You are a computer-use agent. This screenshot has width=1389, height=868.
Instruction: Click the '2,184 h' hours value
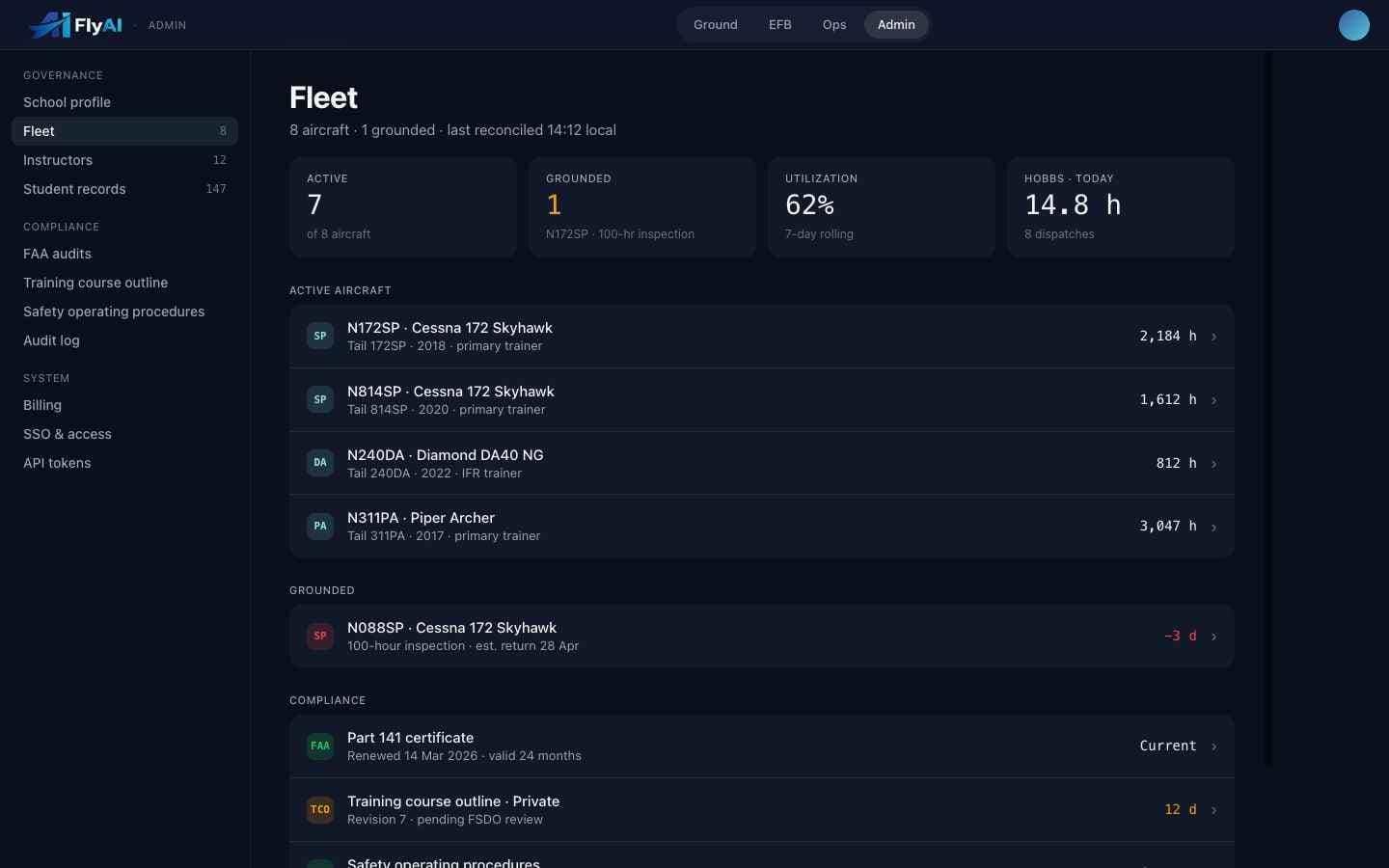(x=1168, y=336)
